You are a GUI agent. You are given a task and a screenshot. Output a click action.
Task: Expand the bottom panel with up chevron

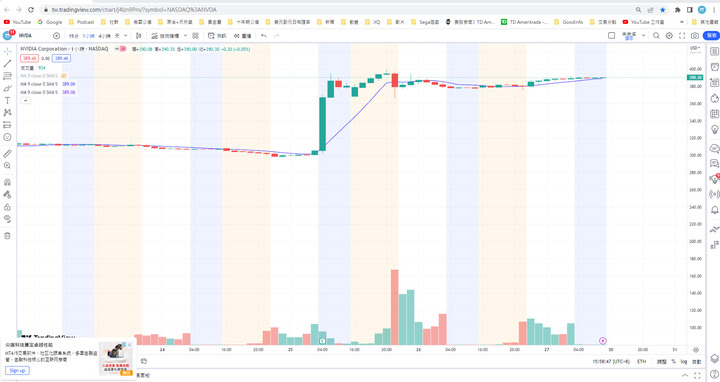(685, 376)
